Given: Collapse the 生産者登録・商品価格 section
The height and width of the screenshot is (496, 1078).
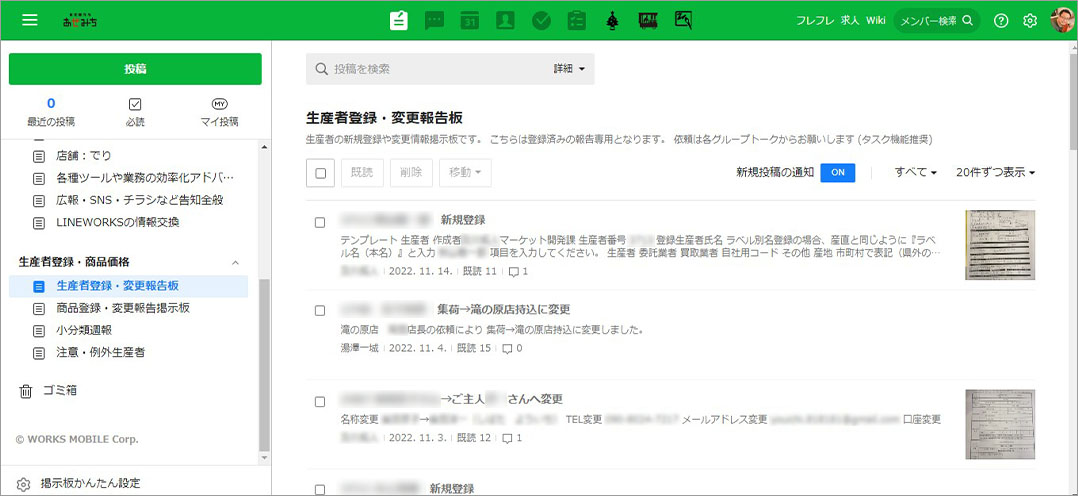Looking at the screenshot, I should pyautogui.click(x=235, y=262).
